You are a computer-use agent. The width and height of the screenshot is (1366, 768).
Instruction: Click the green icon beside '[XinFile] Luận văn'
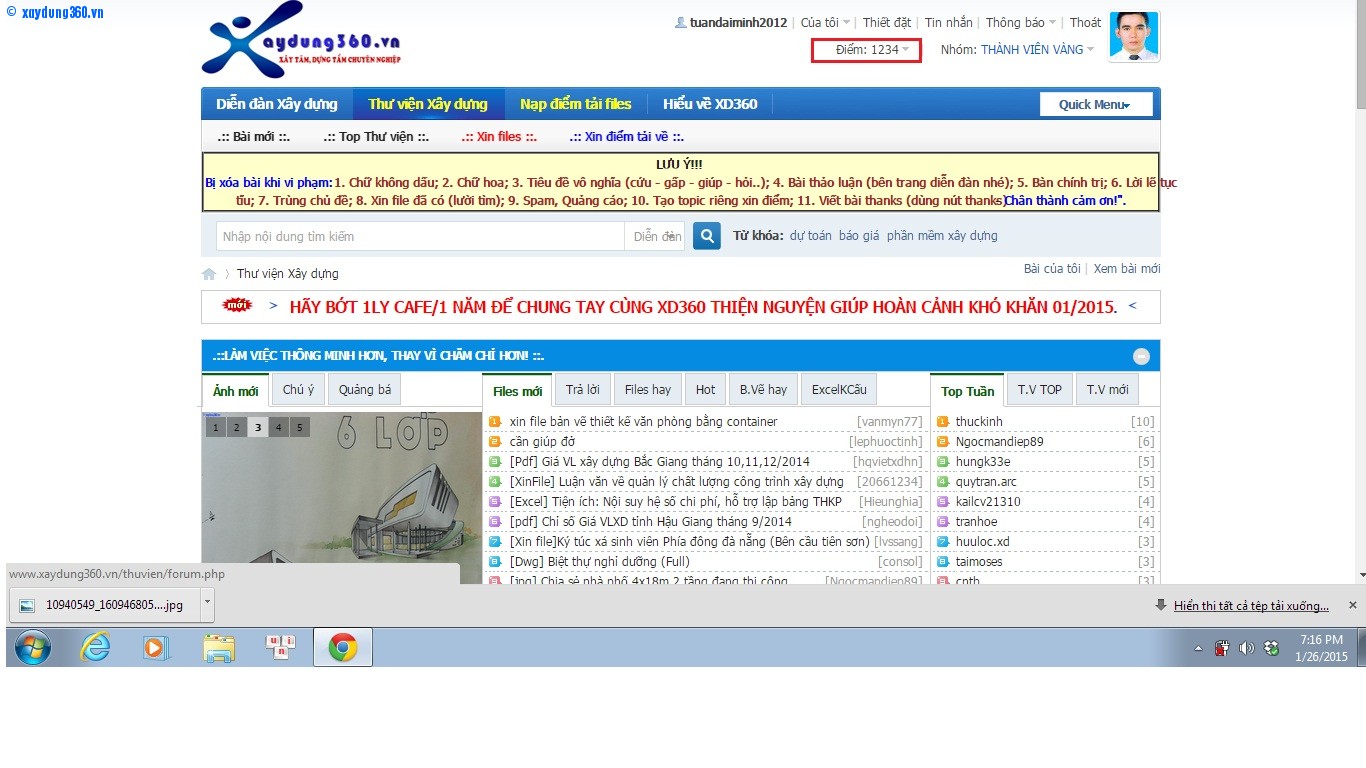point(495,482)
